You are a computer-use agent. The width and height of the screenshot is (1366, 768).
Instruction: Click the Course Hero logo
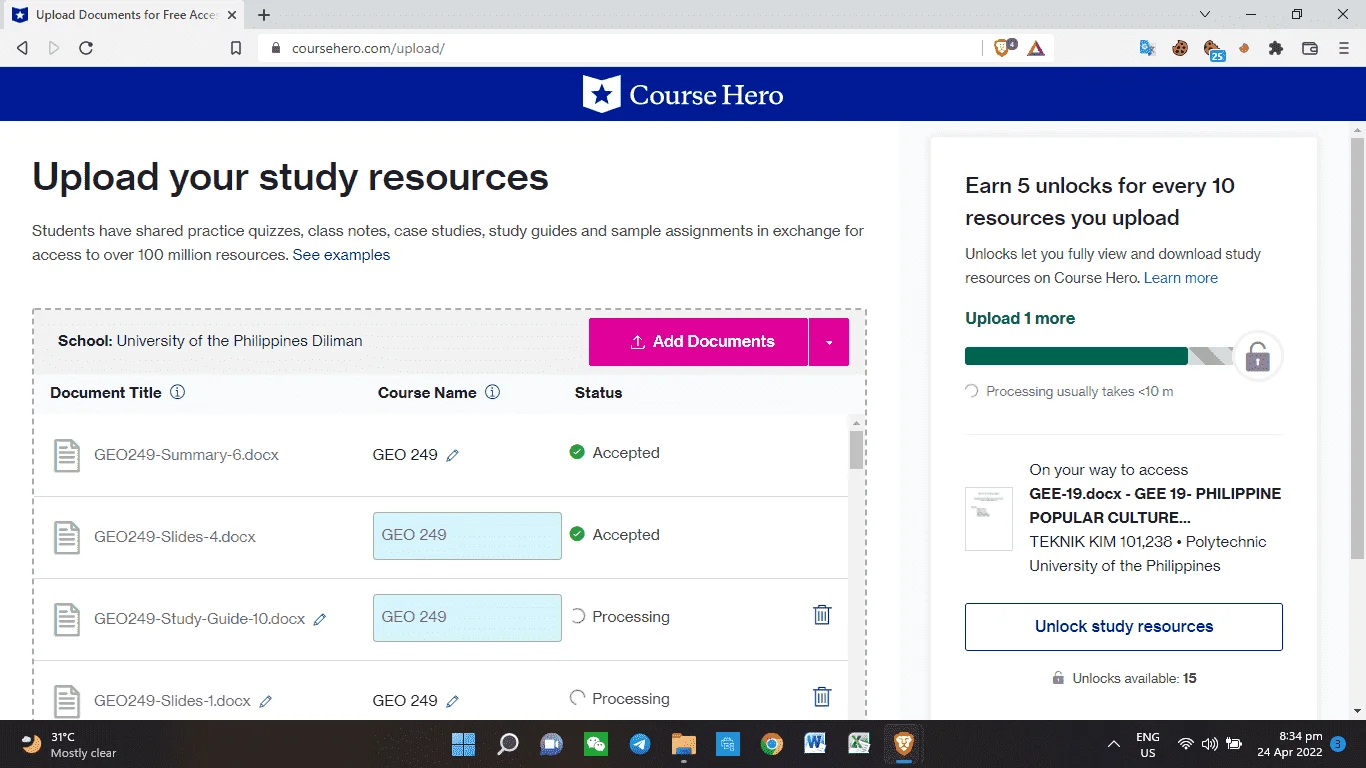point(683,95)
